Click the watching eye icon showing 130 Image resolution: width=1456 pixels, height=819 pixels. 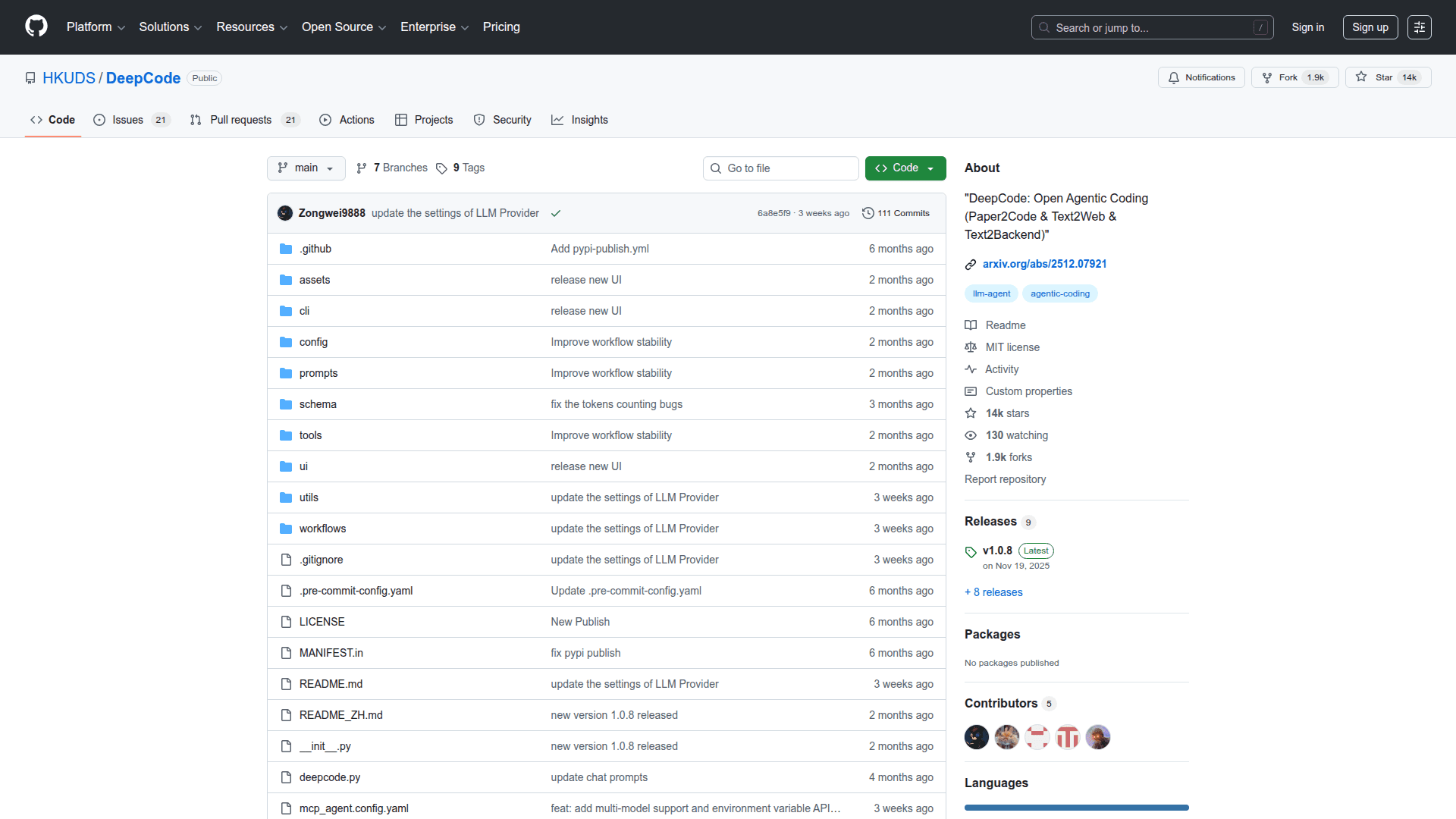click(971, 435)
